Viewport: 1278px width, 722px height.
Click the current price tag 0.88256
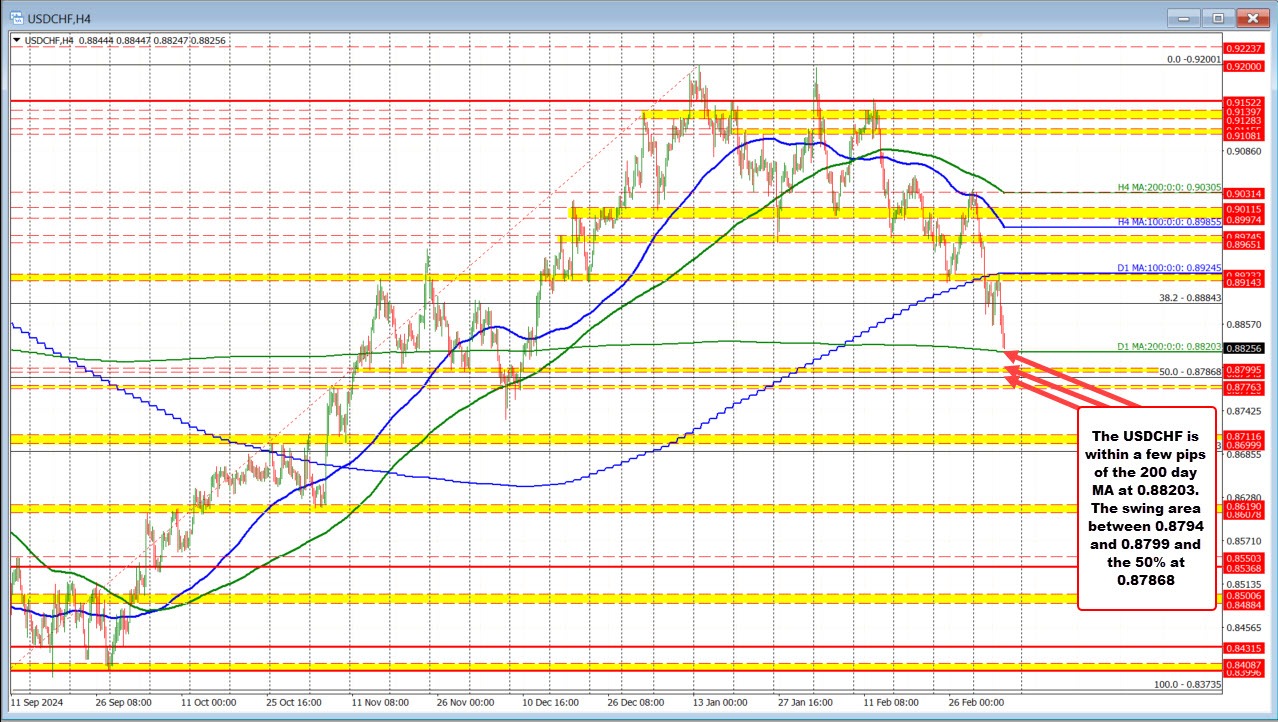tap(1244, 348)
